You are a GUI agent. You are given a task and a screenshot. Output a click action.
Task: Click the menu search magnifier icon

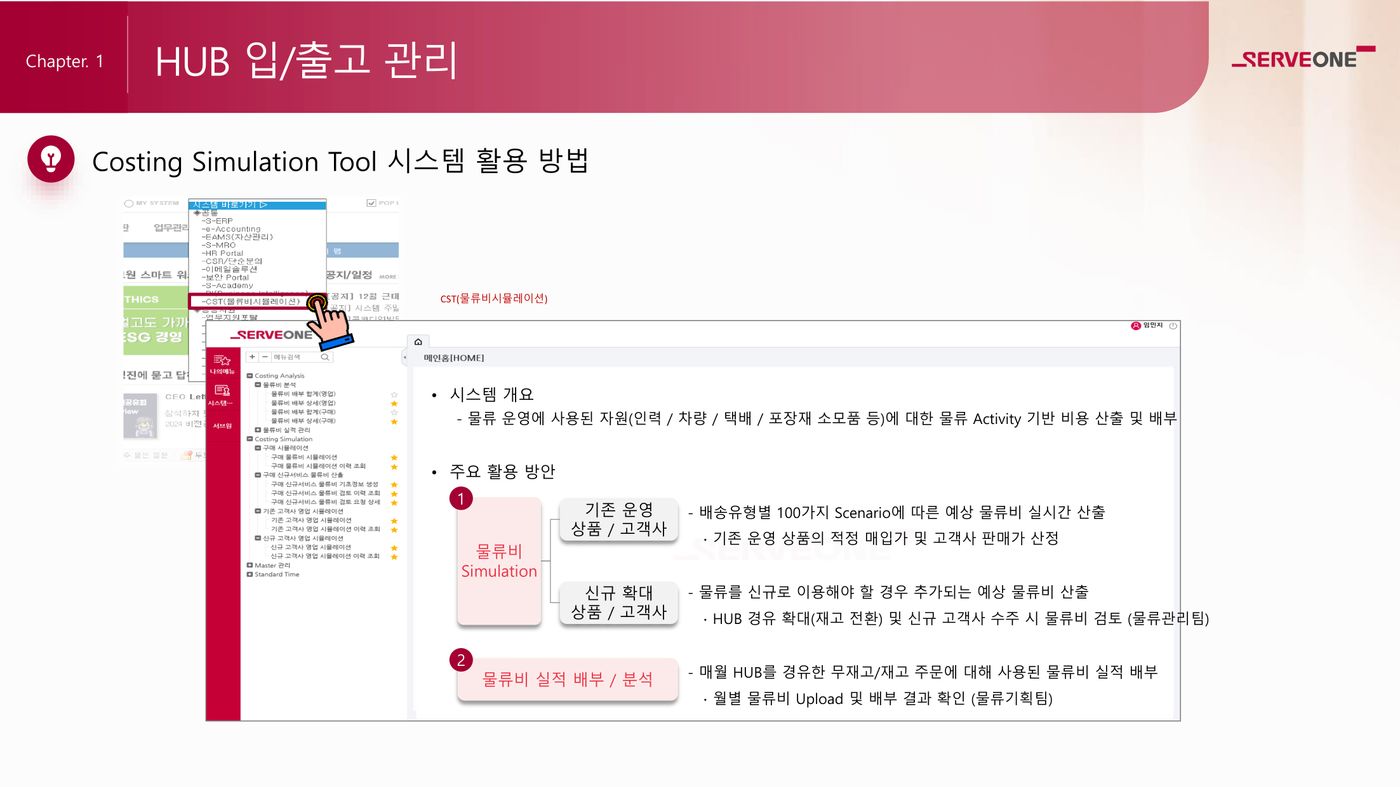click(x=325, y=357)
